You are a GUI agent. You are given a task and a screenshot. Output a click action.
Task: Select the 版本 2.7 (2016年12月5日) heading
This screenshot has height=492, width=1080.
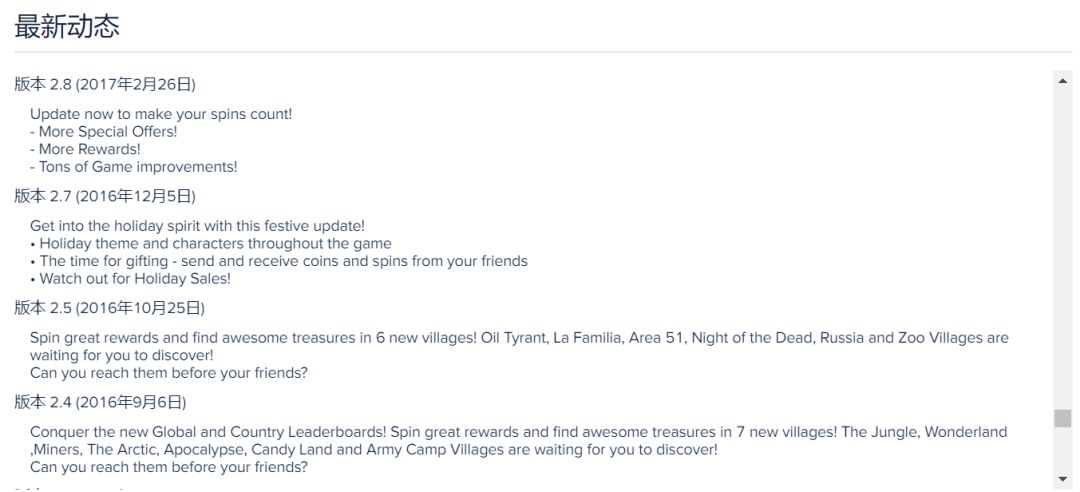[x=105, y=196]
